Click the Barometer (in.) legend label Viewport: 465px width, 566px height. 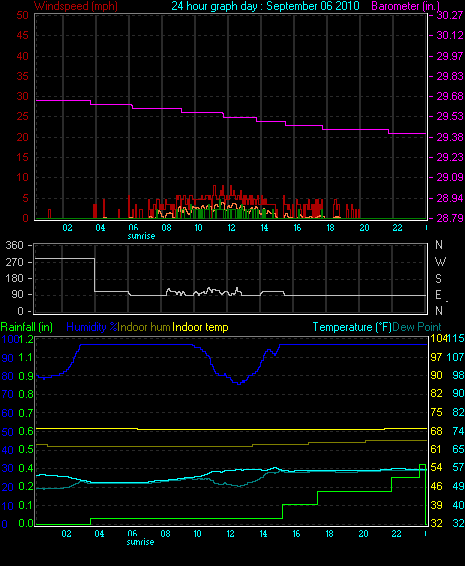tap(405, 6)
